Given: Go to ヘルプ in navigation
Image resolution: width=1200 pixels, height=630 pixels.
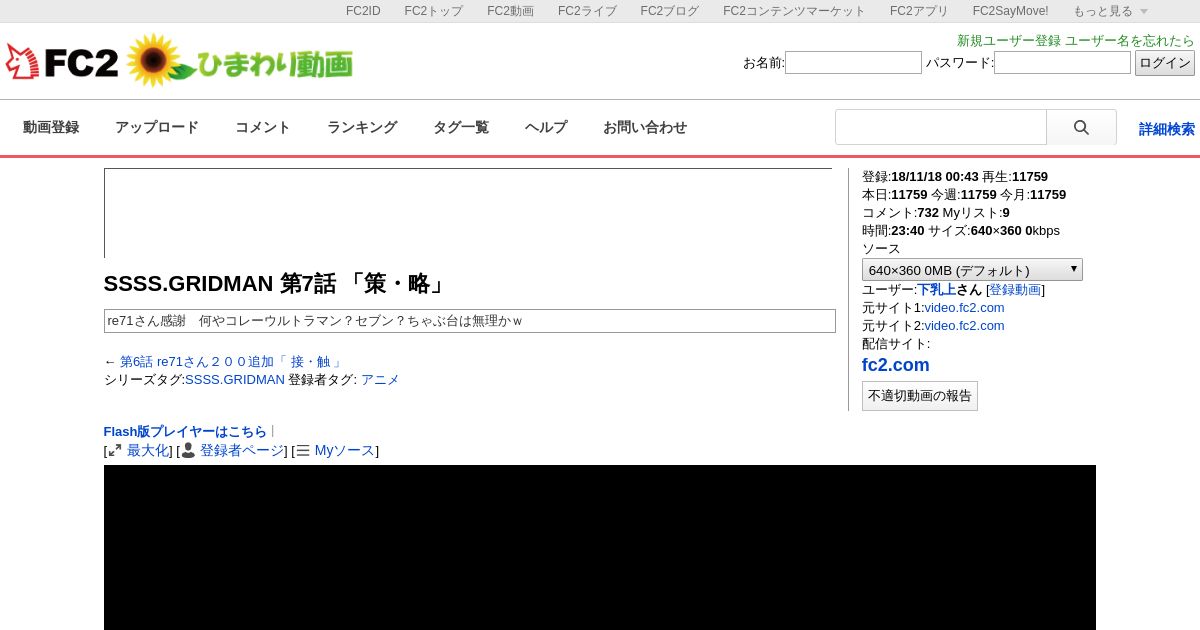Looking at the screenshot, I should point(546,127).
